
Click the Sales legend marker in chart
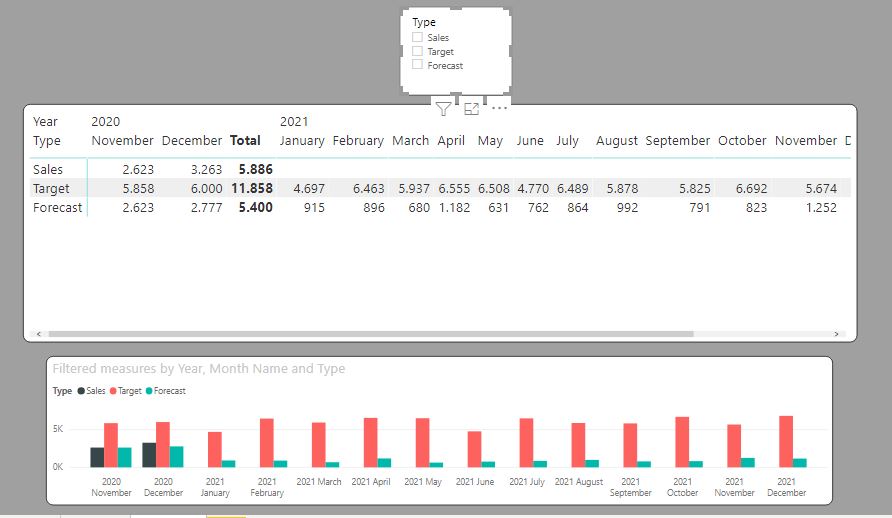click(x=81, y=391)
